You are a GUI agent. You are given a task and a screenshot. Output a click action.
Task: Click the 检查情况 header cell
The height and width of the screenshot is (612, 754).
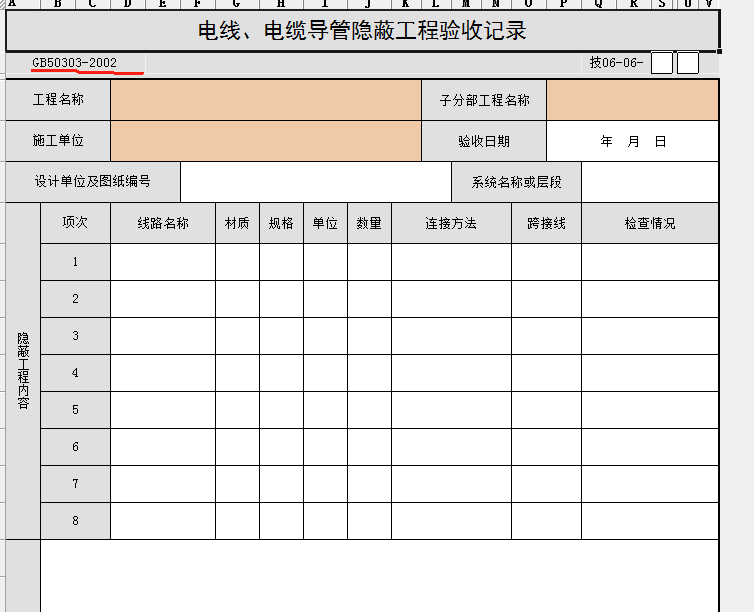pyautogui.click(x=650, y=223)
